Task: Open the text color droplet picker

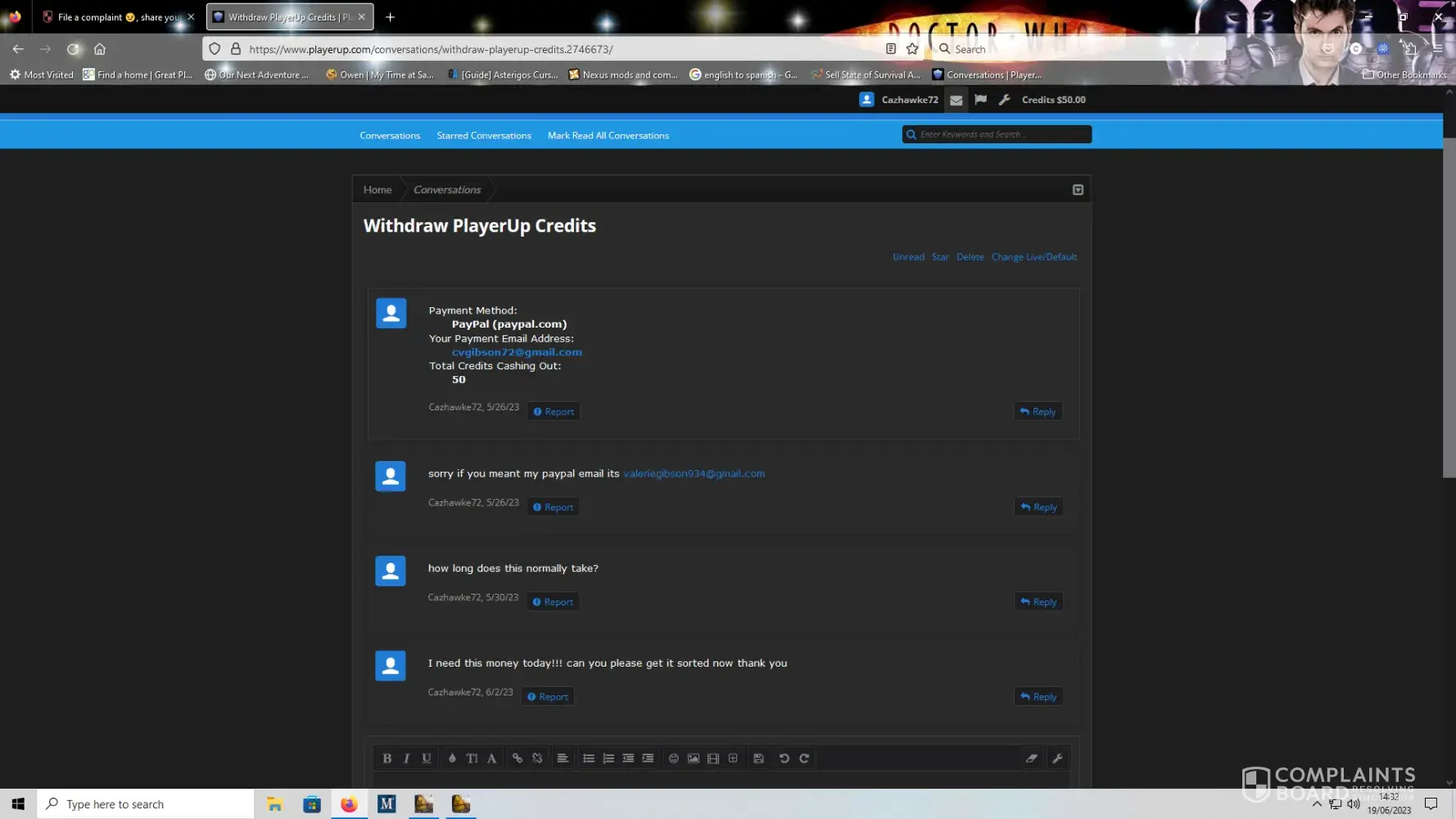Action: tap(452, 758)
